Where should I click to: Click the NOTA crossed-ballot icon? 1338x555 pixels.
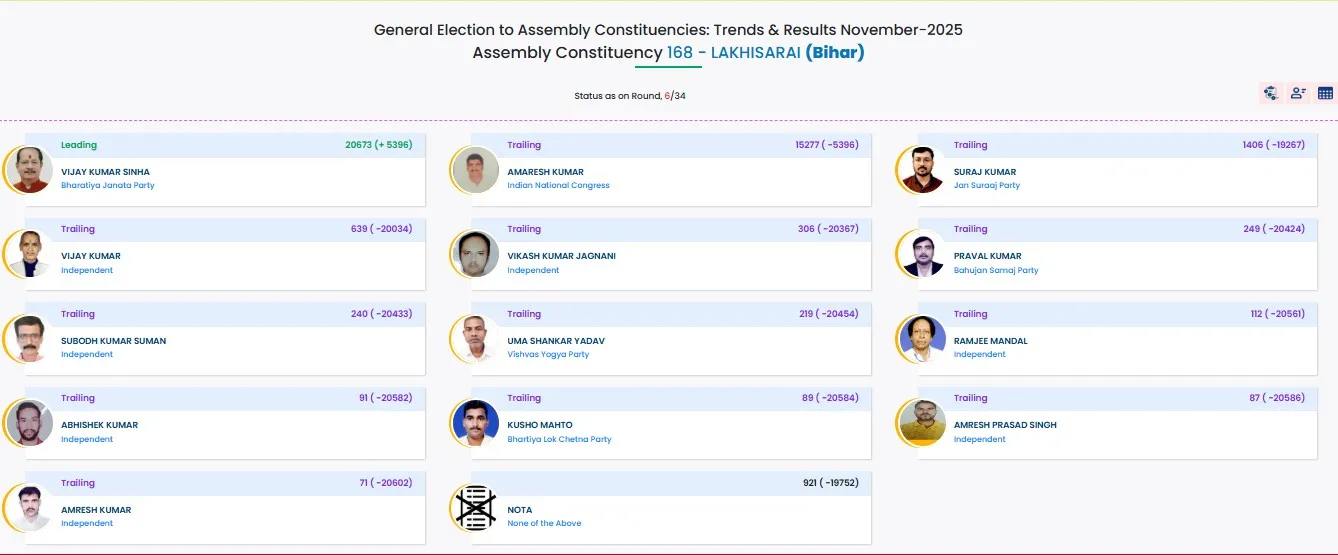tap(475, 508)
